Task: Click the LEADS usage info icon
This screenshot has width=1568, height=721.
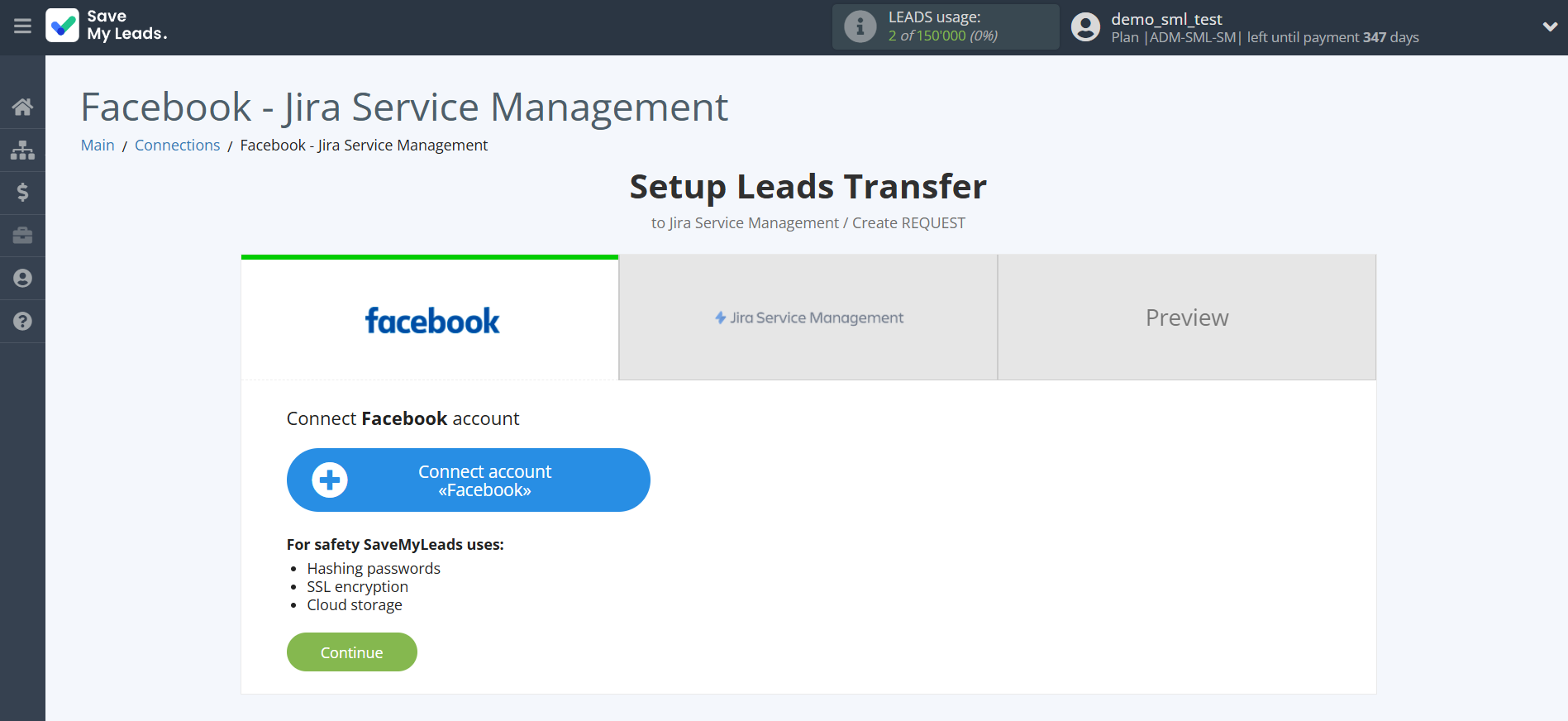Action: [860, 27]
